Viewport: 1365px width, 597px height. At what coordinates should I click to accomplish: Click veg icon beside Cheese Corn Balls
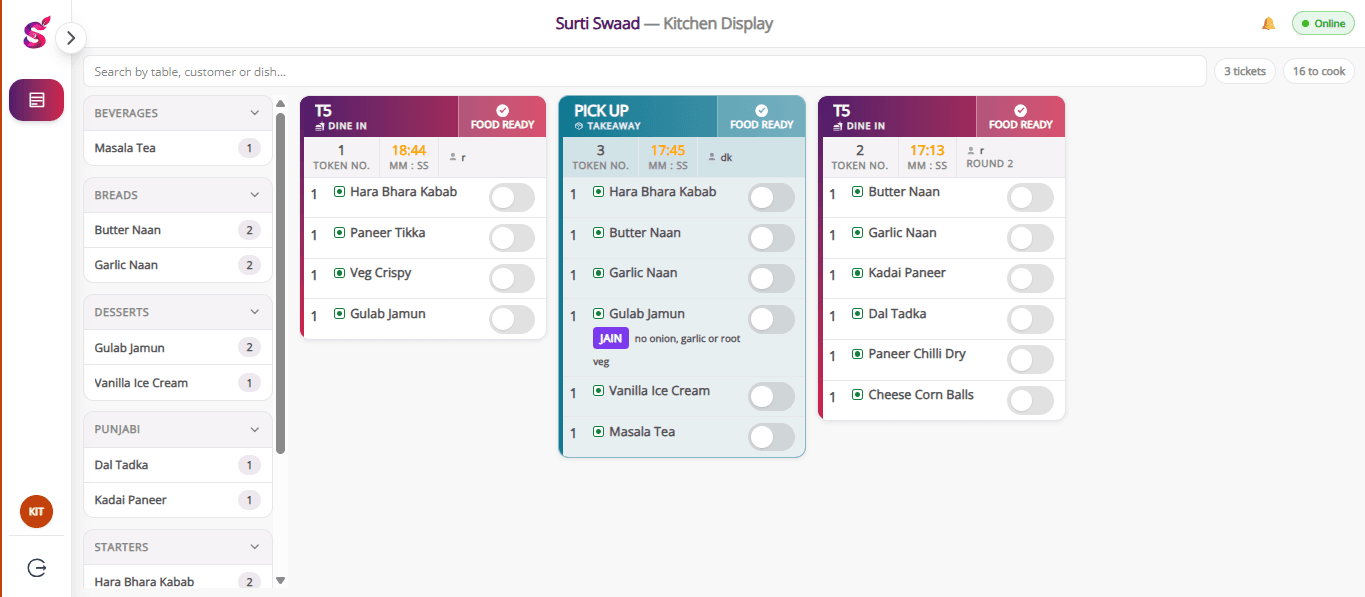(857, 395)
